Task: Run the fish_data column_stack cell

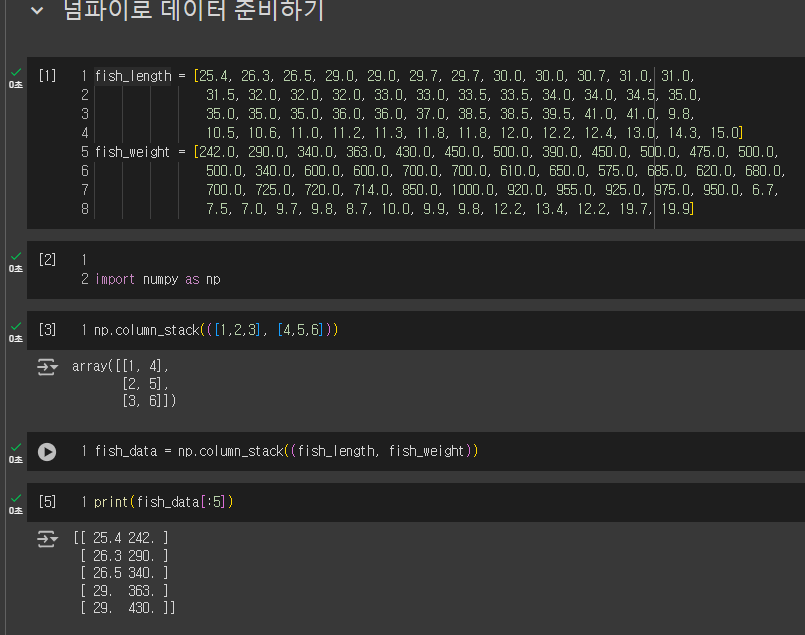Action: [47, 452]
